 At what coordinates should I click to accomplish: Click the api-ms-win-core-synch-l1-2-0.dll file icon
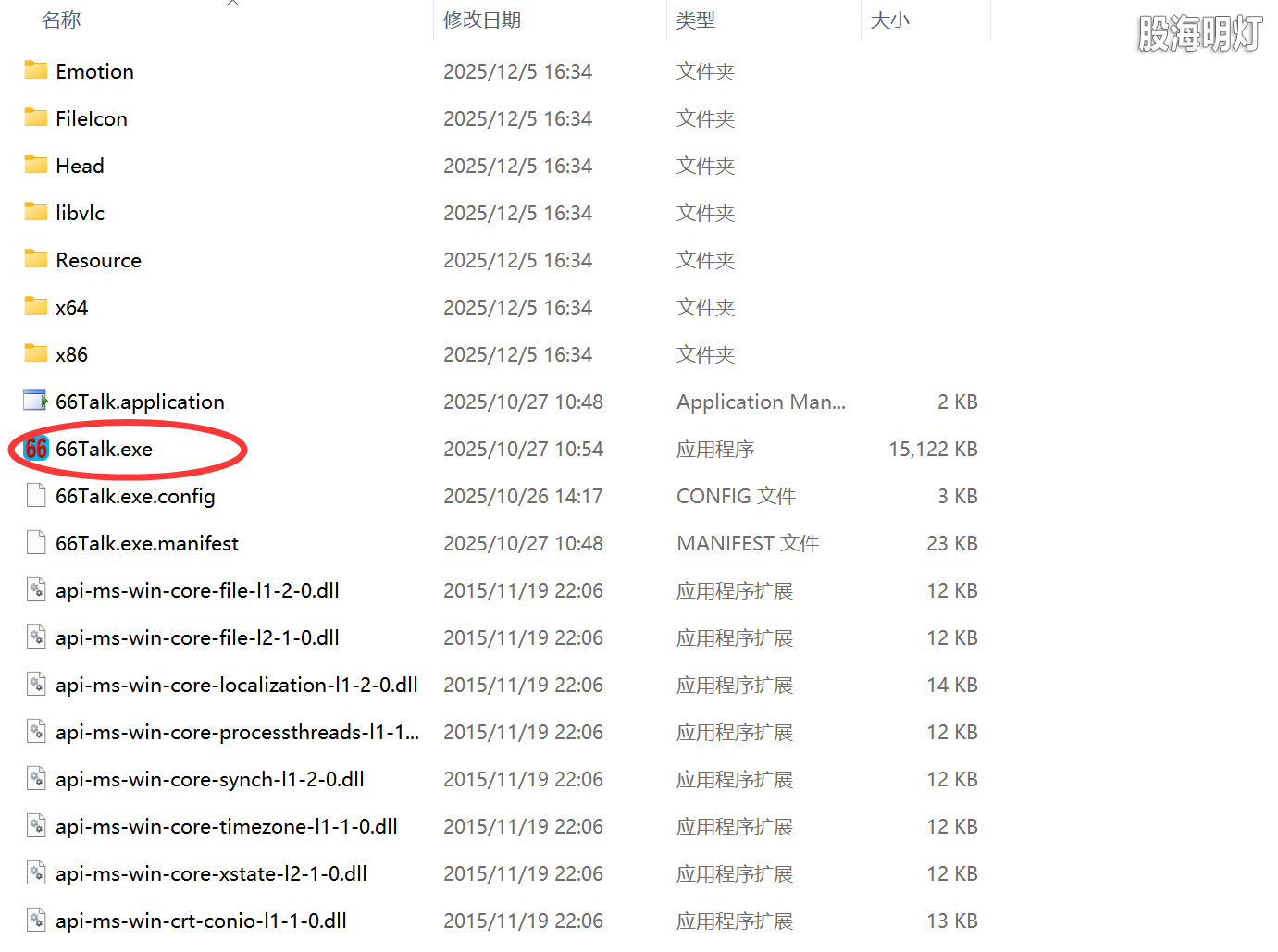36,779
